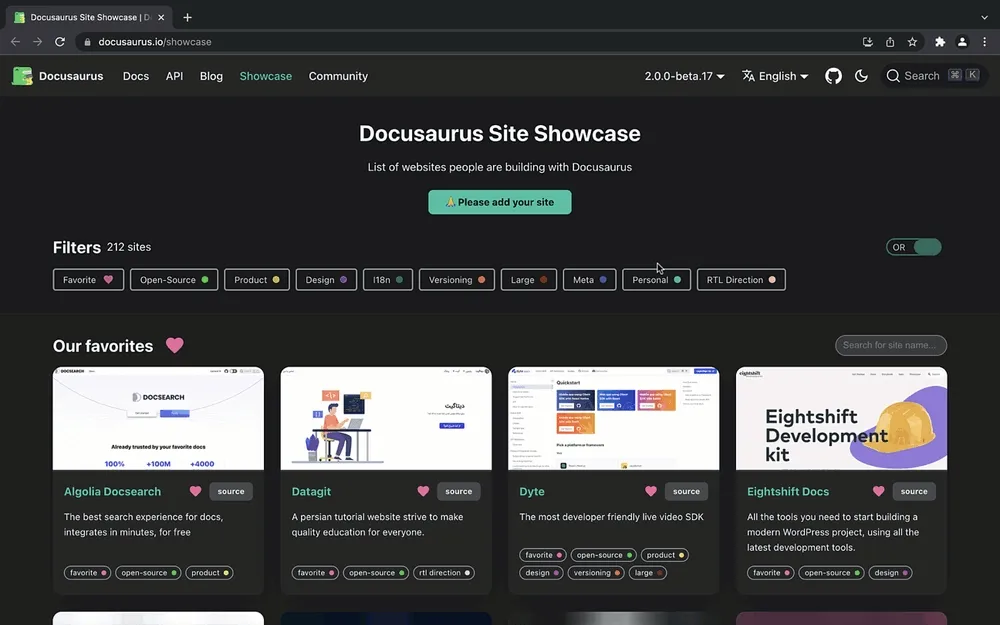Viewport: 1000px width, 625px height.
Task: Open source button on Dyte card
Action: [x=686, y=491]
